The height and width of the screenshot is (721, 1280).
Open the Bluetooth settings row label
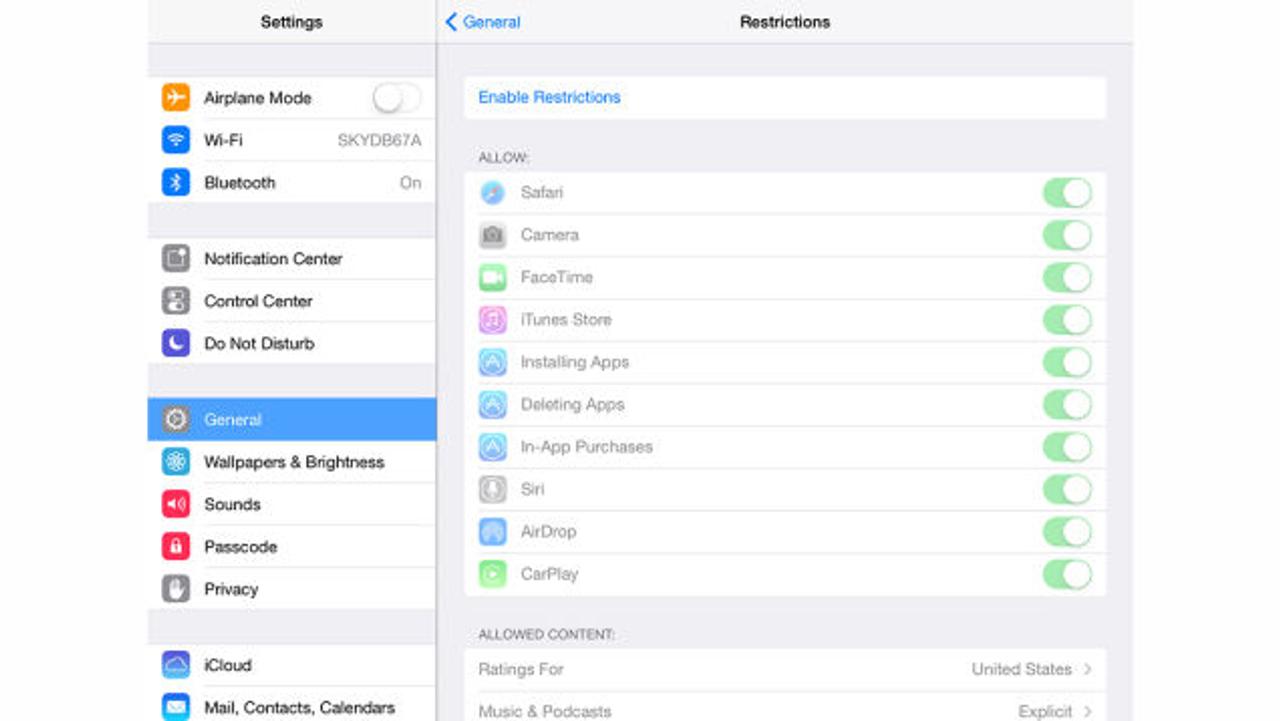coord(239,182)
